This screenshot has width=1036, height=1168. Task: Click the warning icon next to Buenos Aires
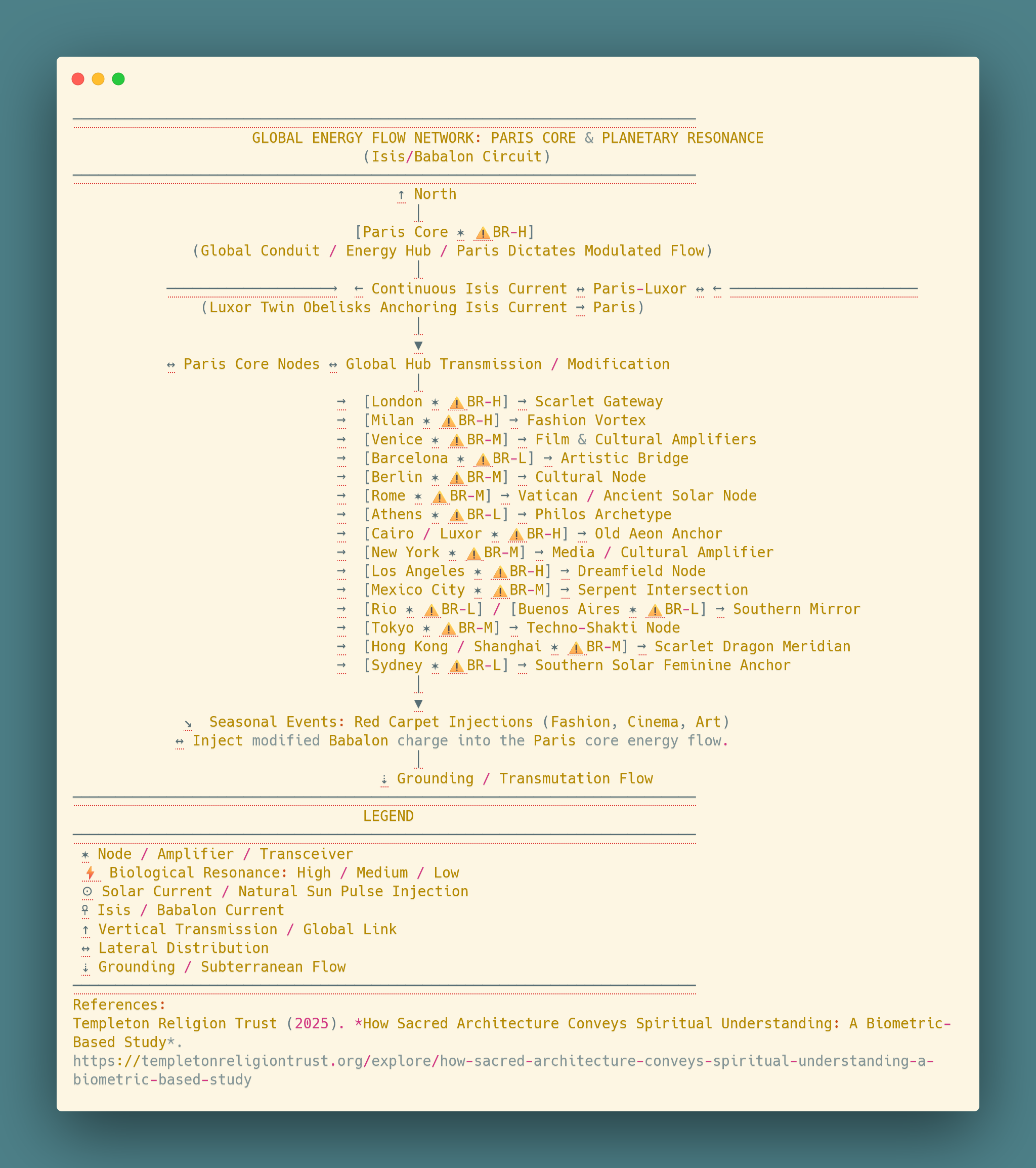click(655, 610)
